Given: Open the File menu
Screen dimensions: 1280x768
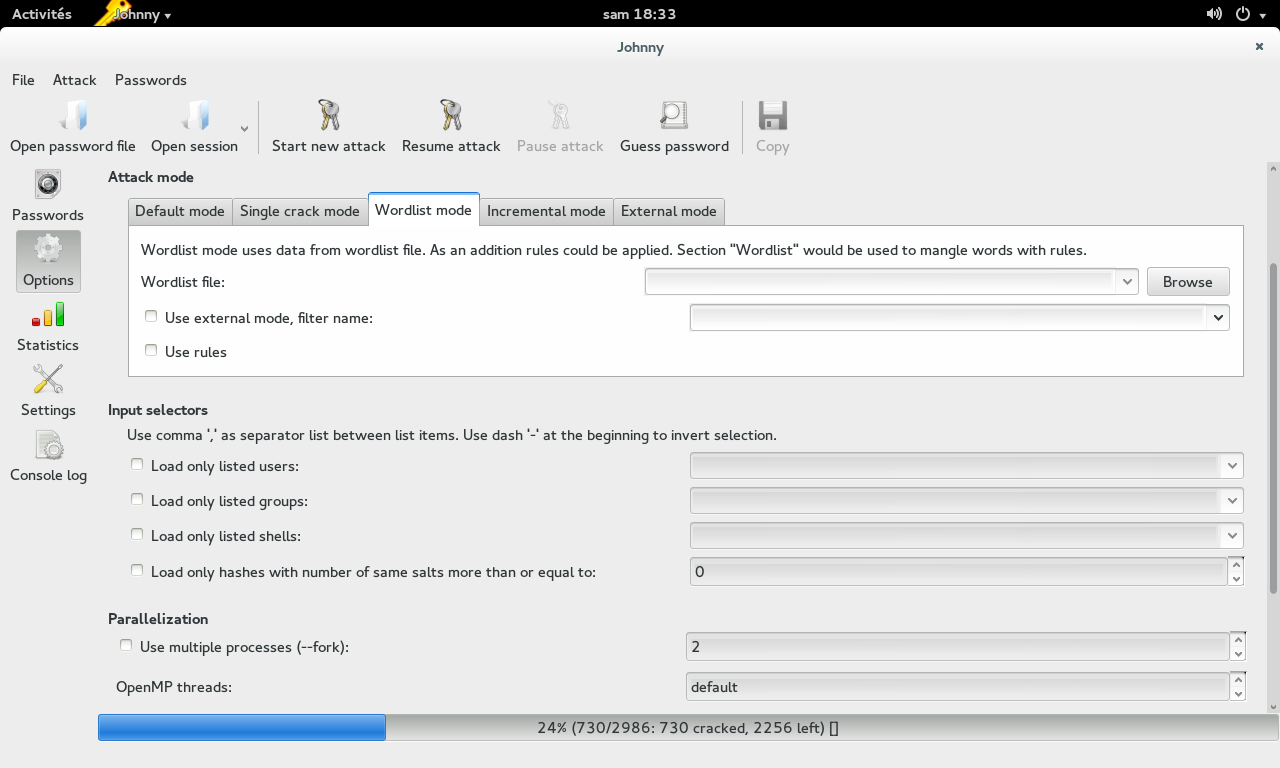Looking at the screenshot, I should pos(23,80).
